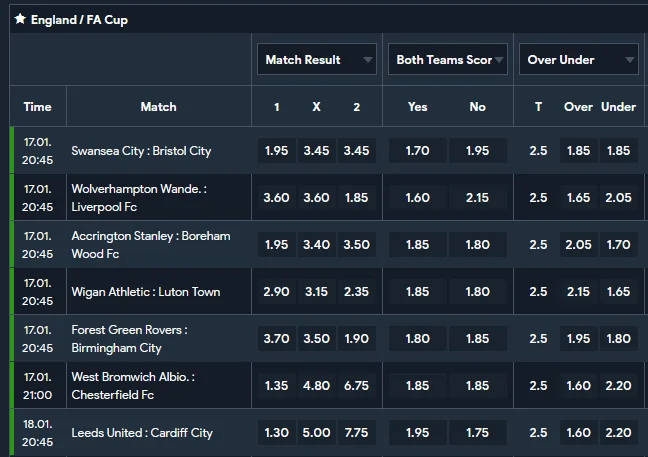
Task: Click the star icon beside England / FA Cup
Action: pos(20,19)
